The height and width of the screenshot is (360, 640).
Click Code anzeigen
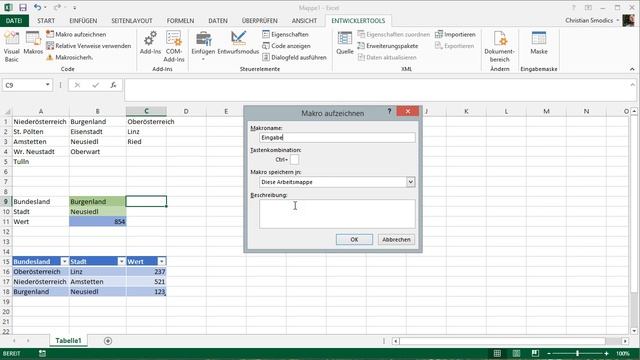point(287,46)
